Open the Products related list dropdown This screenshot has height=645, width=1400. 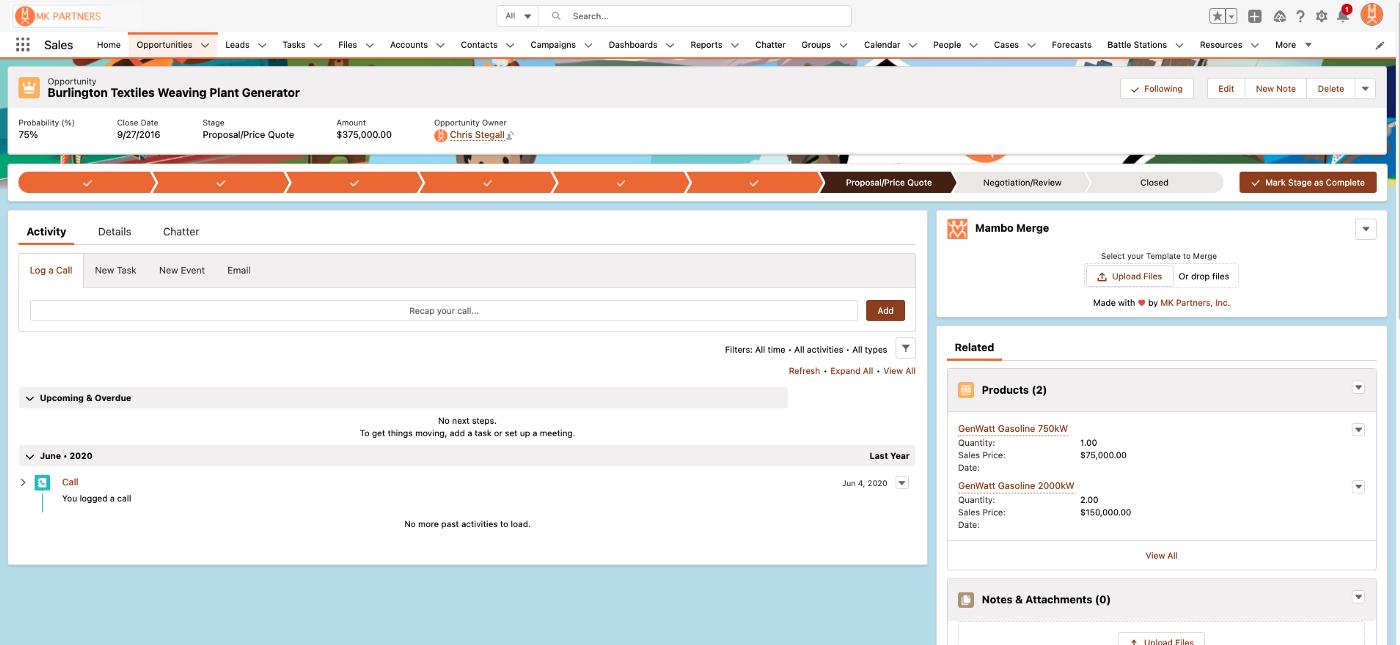1358,388
